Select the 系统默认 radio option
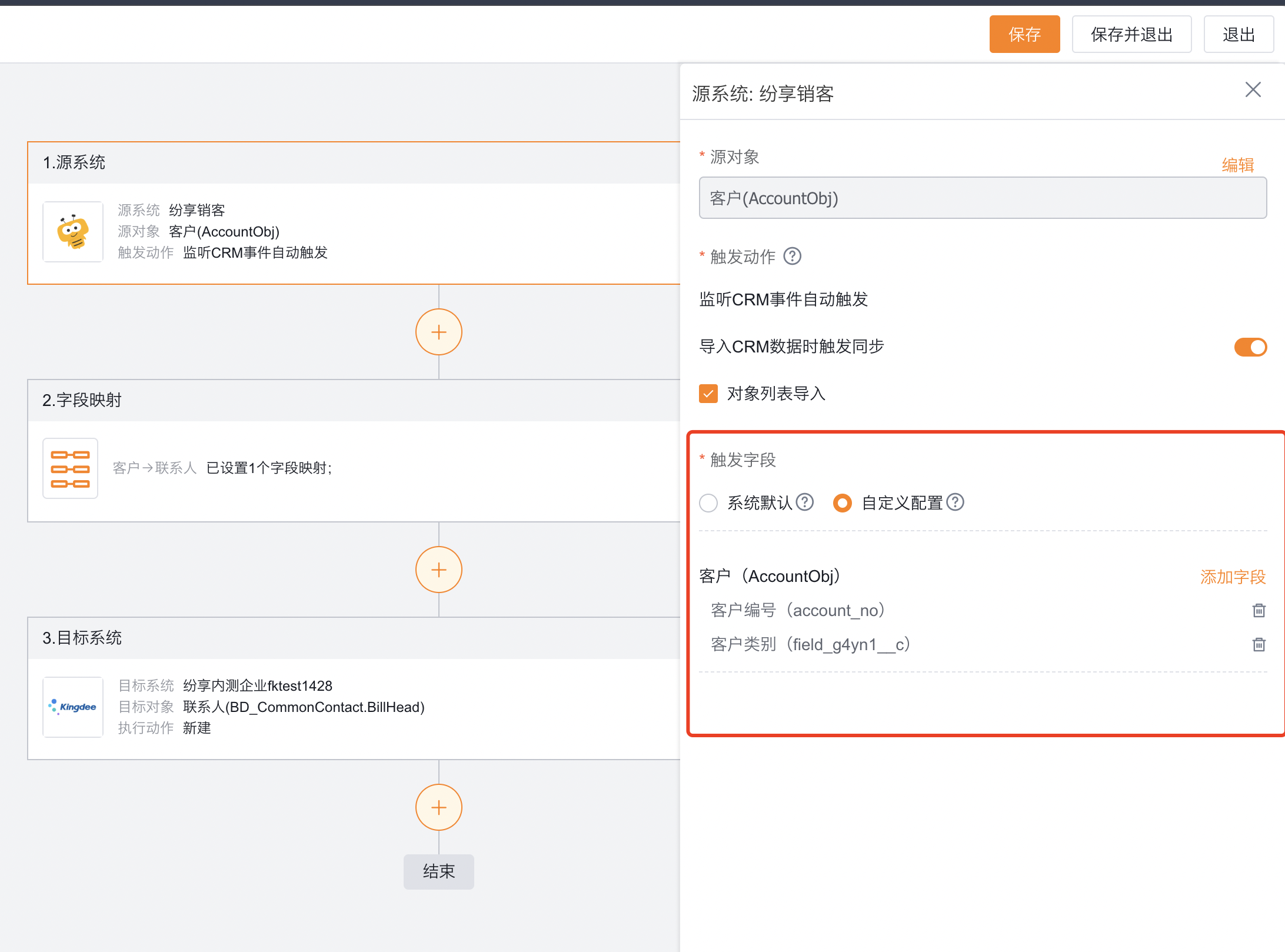The image size is (1285, 952). pos(708,503)
